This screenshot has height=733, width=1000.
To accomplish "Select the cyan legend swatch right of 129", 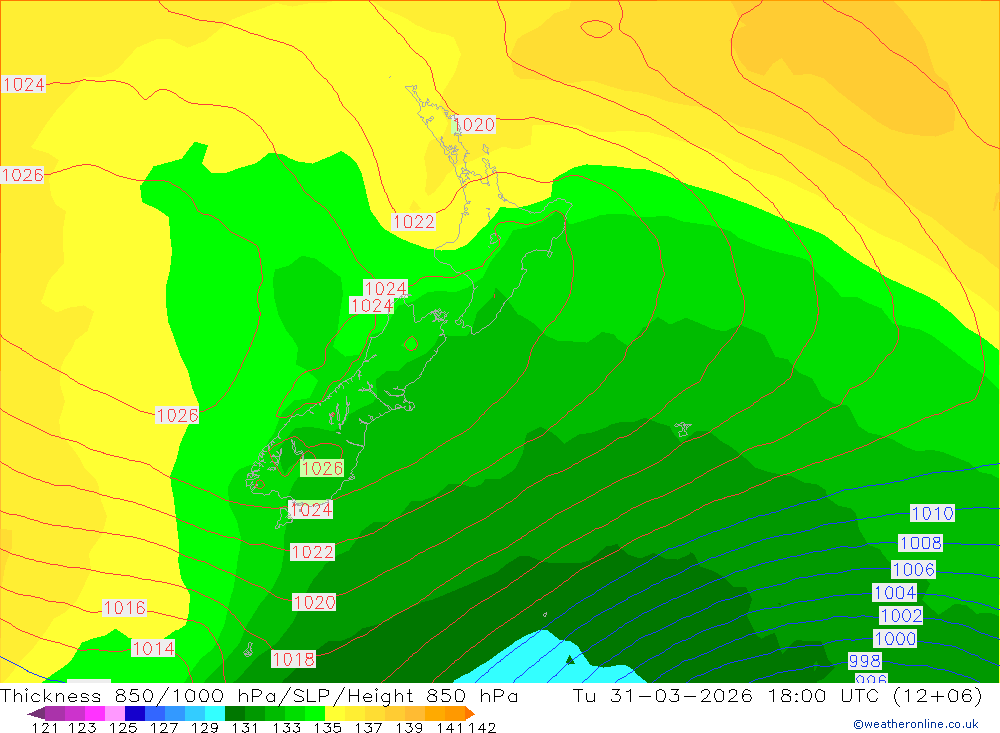I will click(215, 713).
